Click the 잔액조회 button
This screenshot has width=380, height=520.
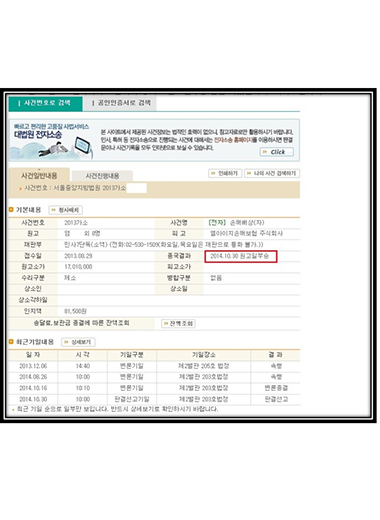tap(178, 323)
